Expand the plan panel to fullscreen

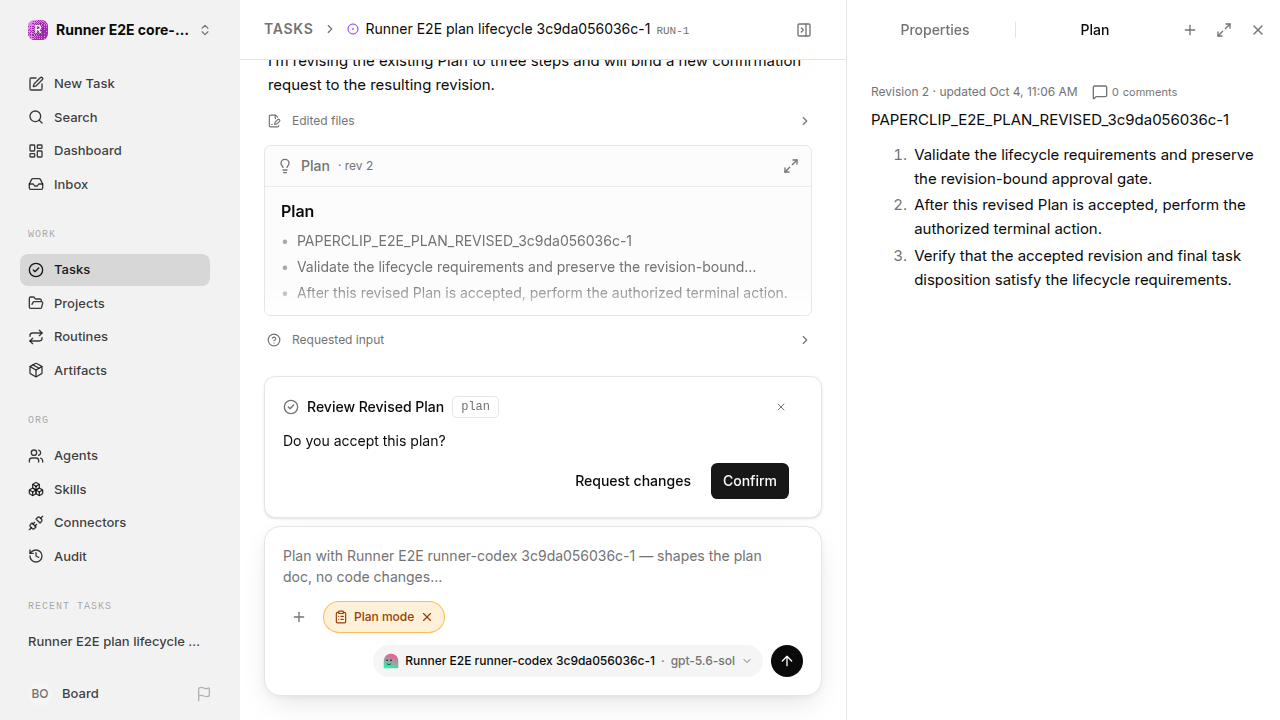tap(1224, 30)
